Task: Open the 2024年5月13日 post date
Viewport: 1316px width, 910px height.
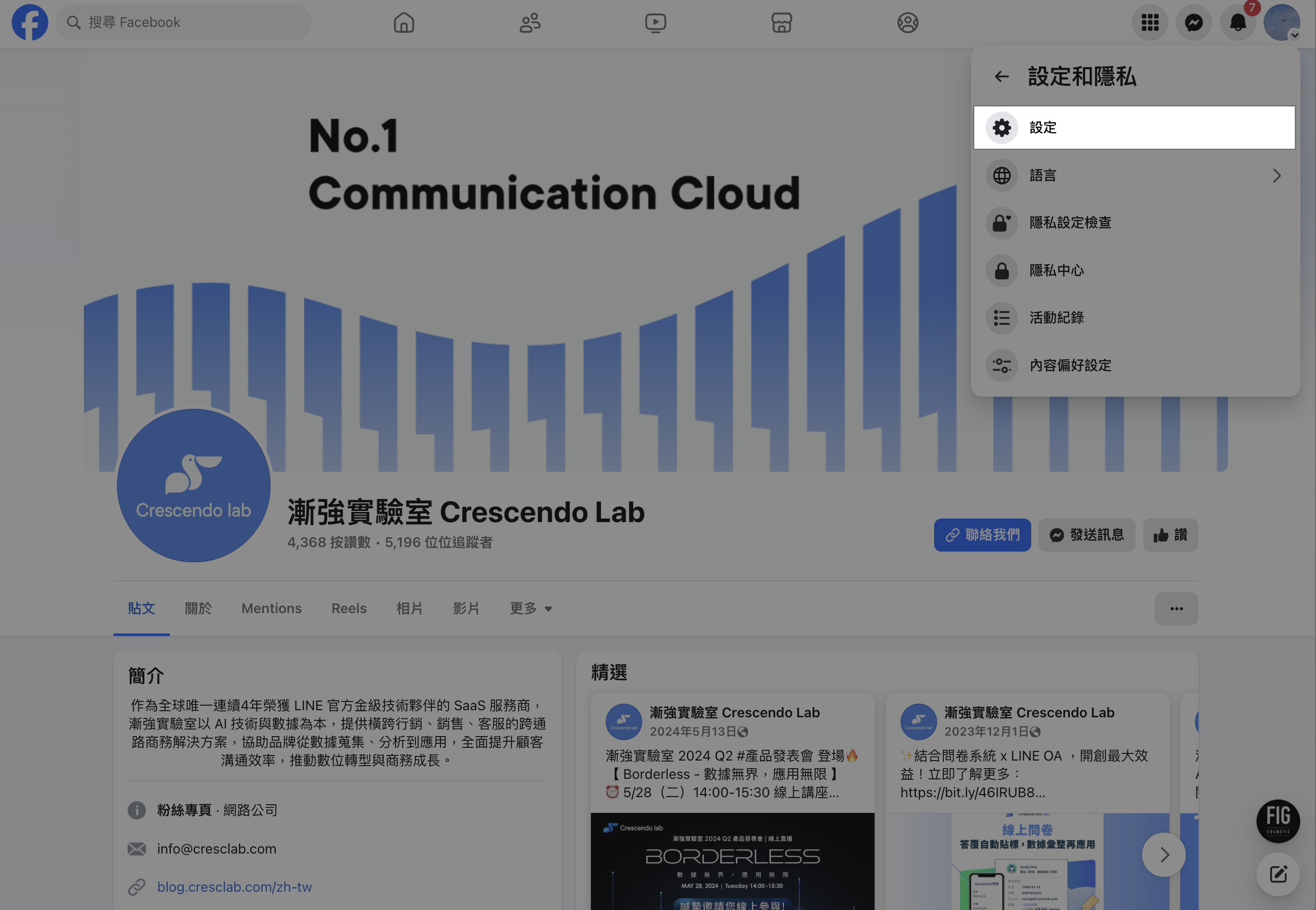Action: [693, 732]
